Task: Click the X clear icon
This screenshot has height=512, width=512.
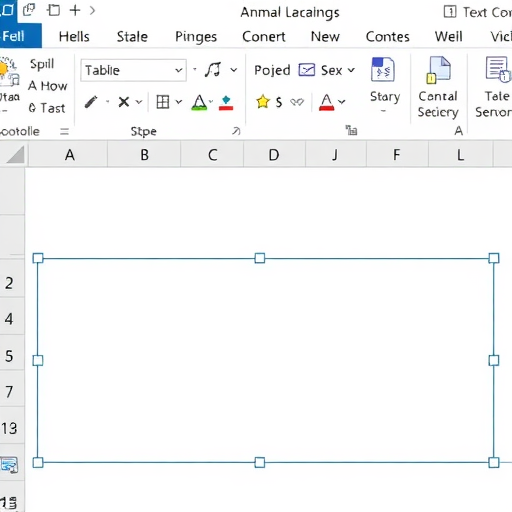Action: 124,102
